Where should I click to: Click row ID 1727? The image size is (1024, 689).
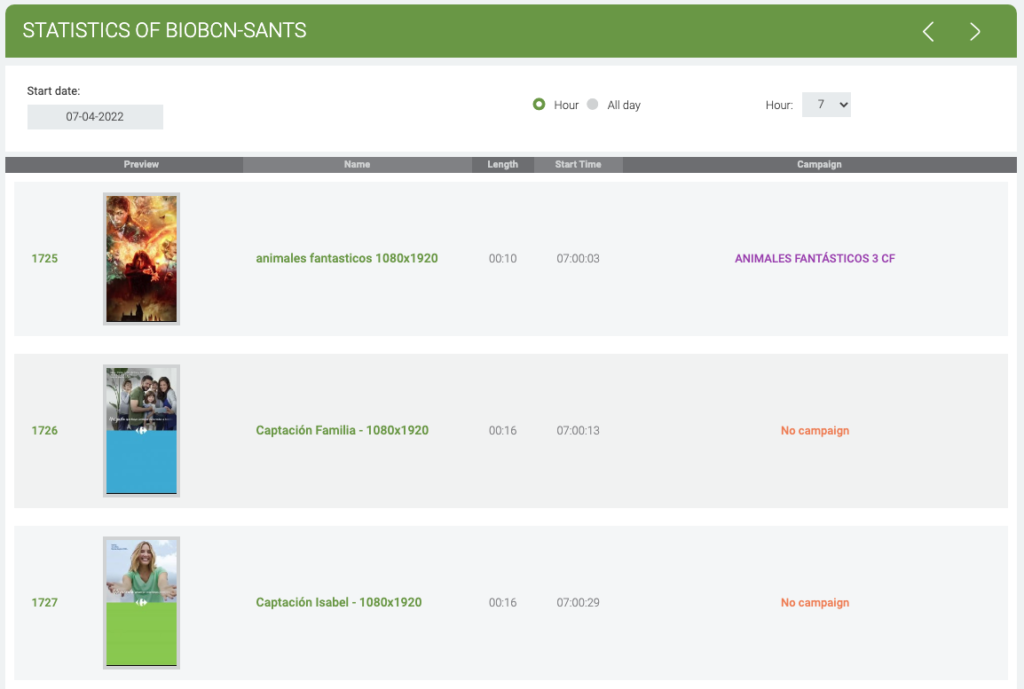click(x=45, y=603)
